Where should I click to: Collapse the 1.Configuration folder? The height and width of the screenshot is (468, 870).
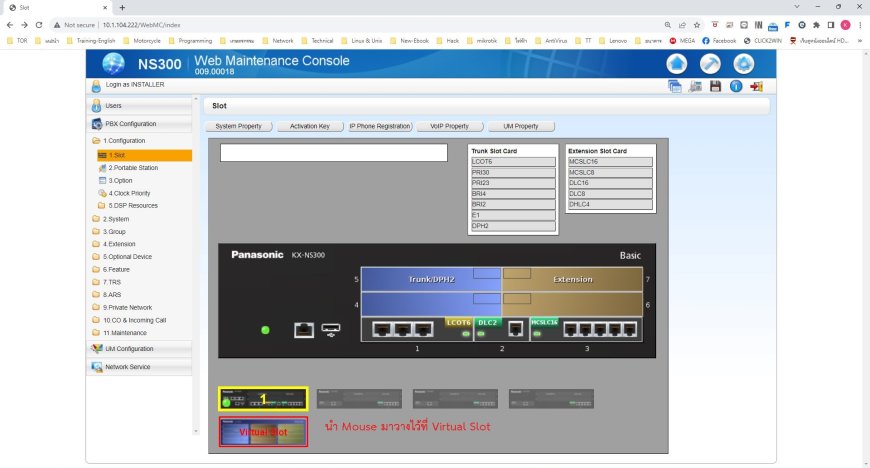point(119,141)
